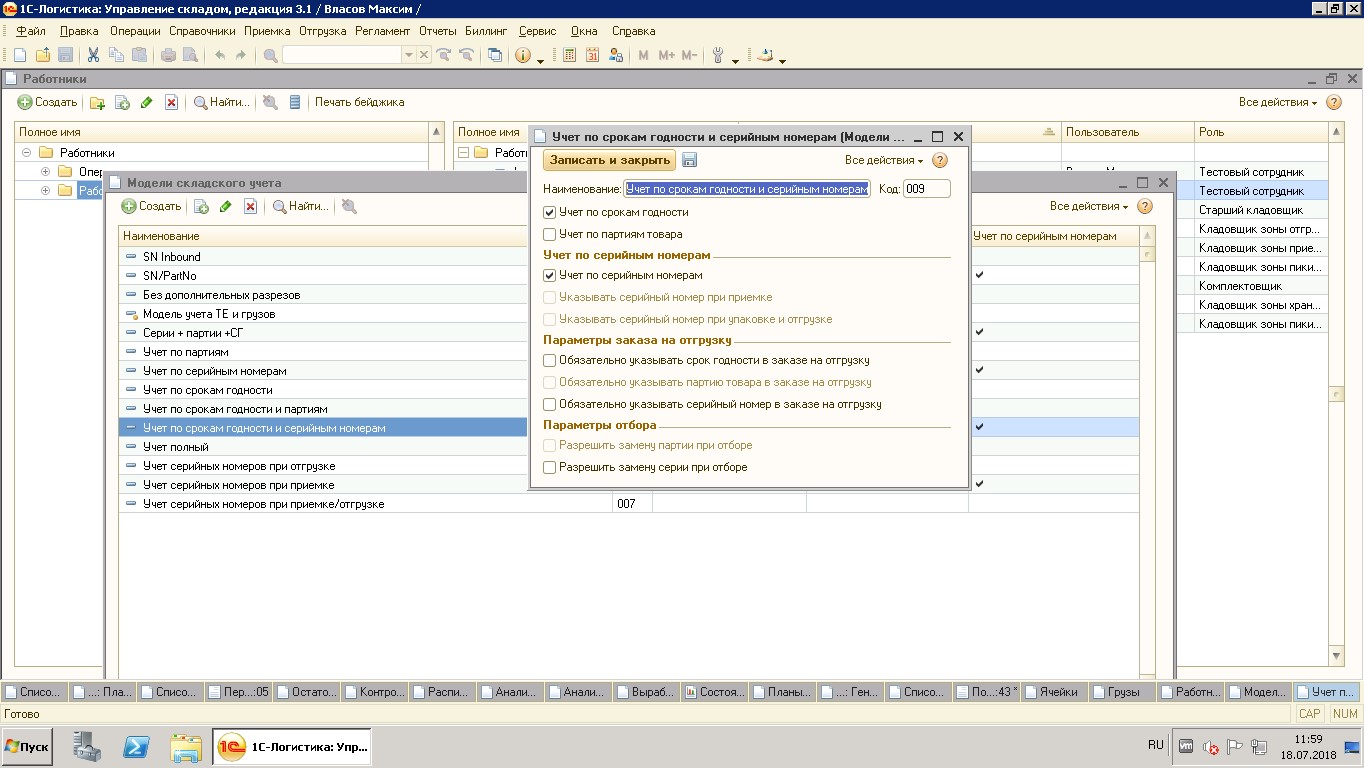This screenshot has width=1364, height=768.
Task: Check Разрешить замену серии при отборе
Action: pyautogui.click(x=549, y=467)
